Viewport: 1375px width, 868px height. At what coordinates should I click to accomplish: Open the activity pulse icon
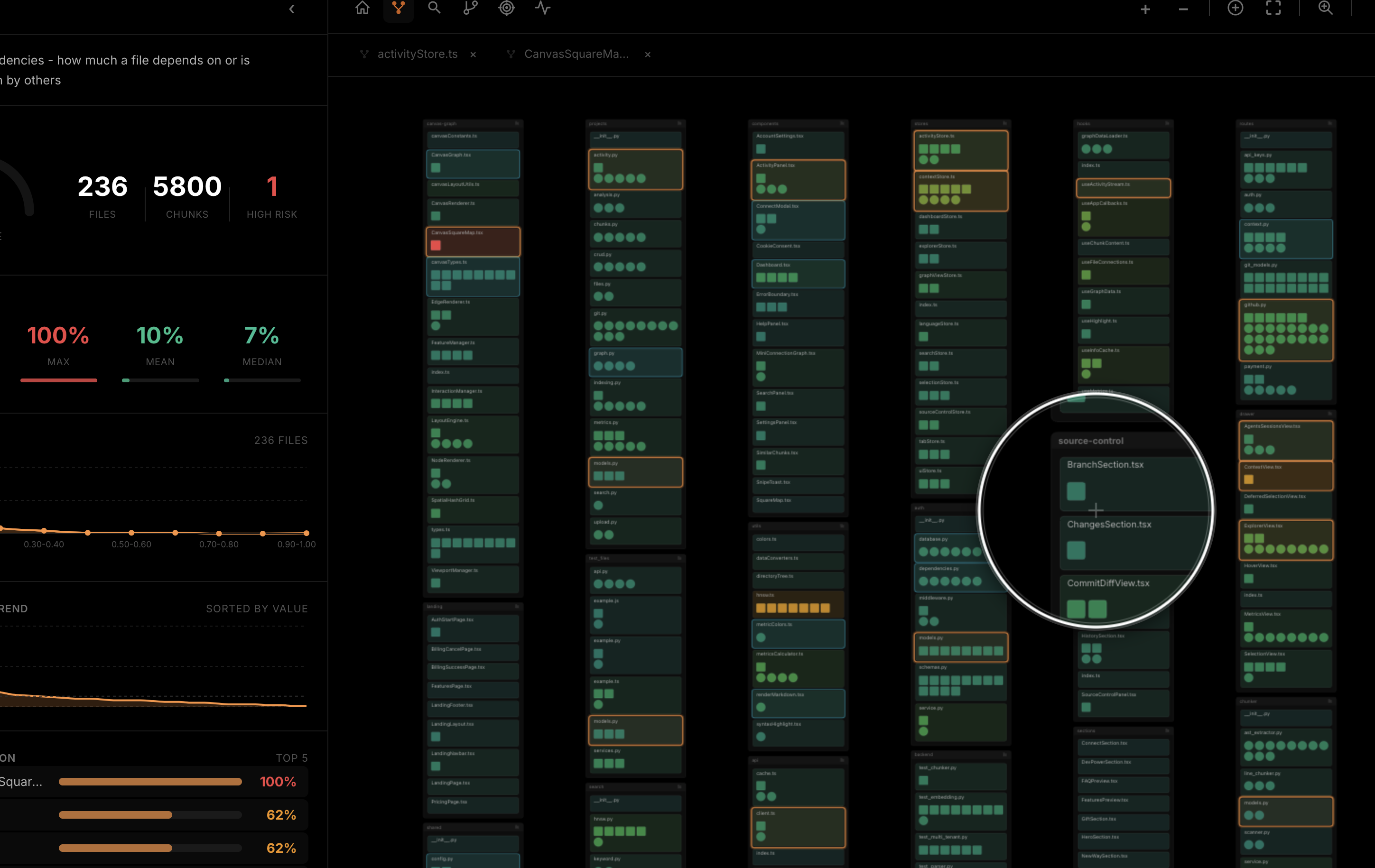pos(542,8)
